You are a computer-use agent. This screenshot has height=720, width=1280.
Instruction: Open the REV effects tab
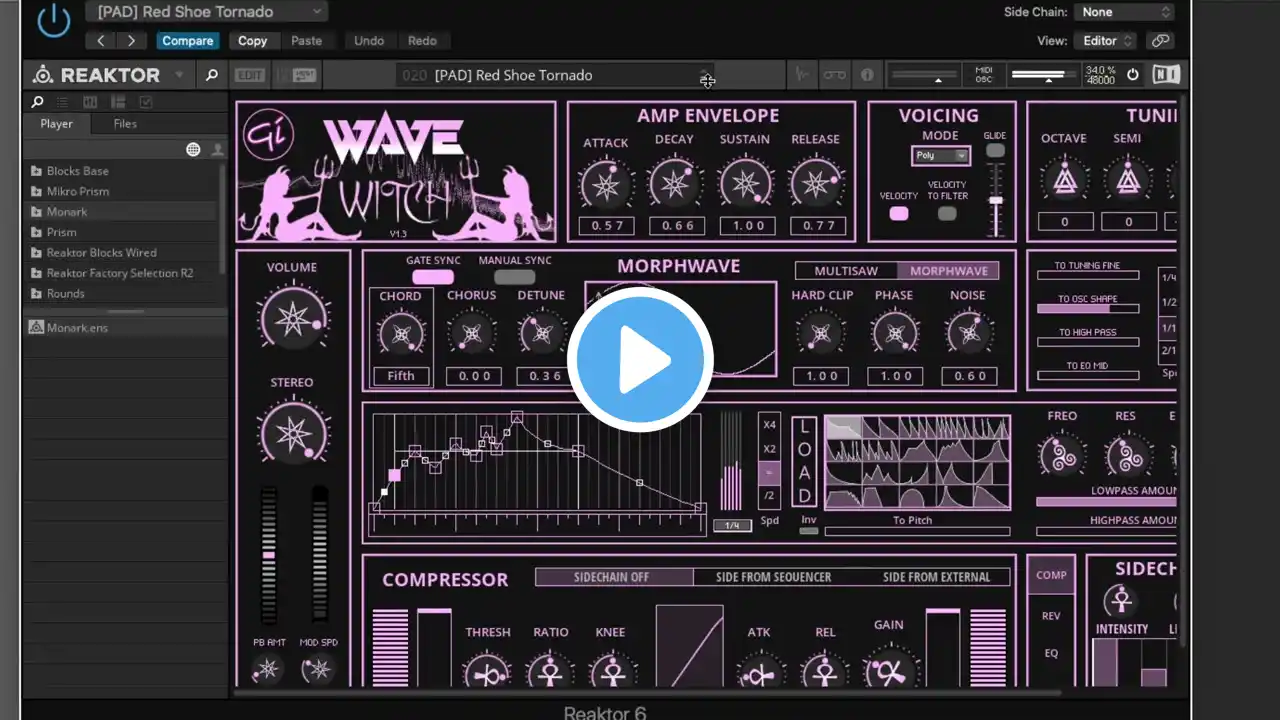[x=1051, y=615]
